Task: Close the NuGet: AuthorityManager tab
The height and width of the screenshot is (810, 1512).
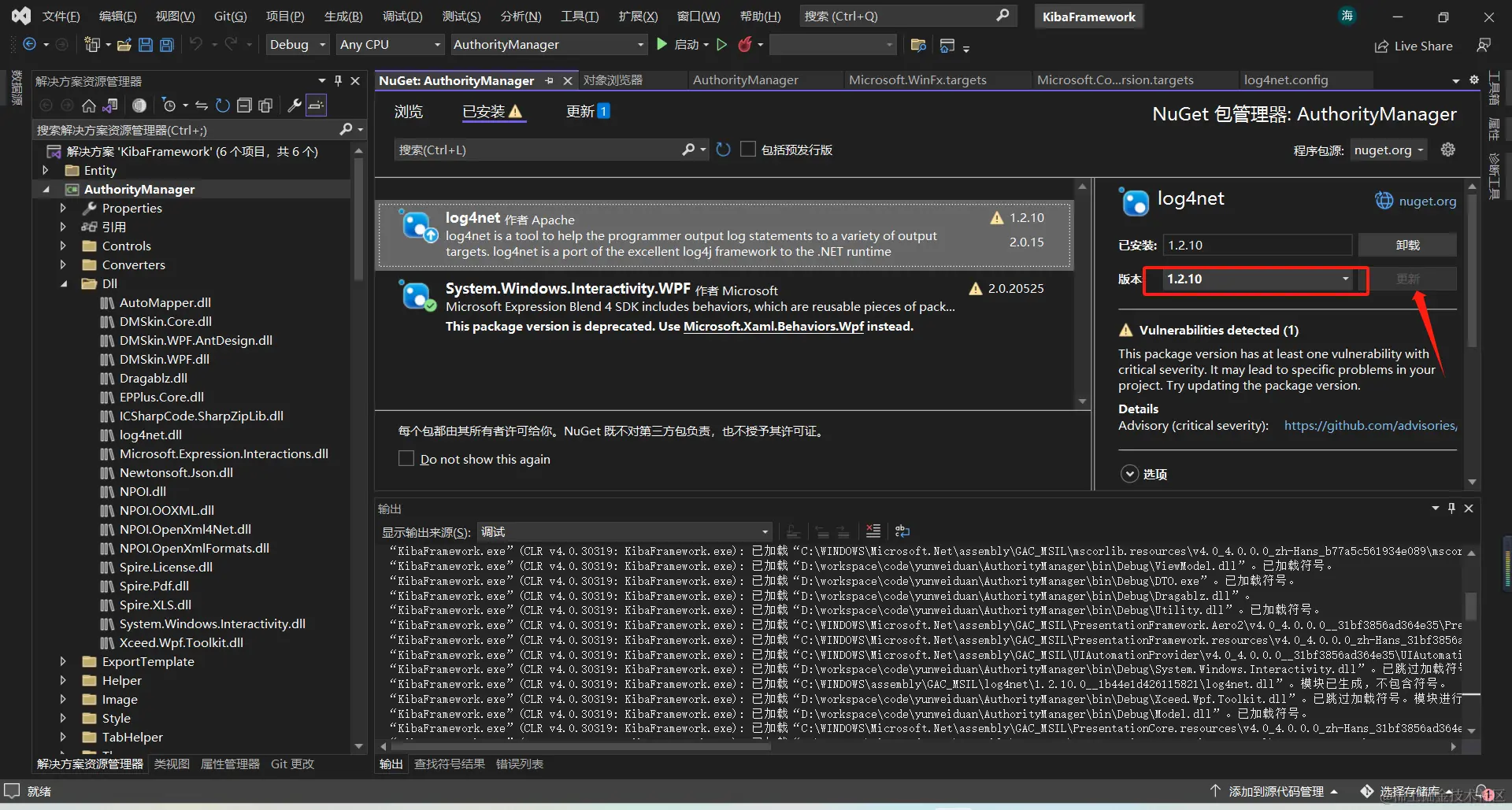Action: pyautogui.click(x=568, y=80)
